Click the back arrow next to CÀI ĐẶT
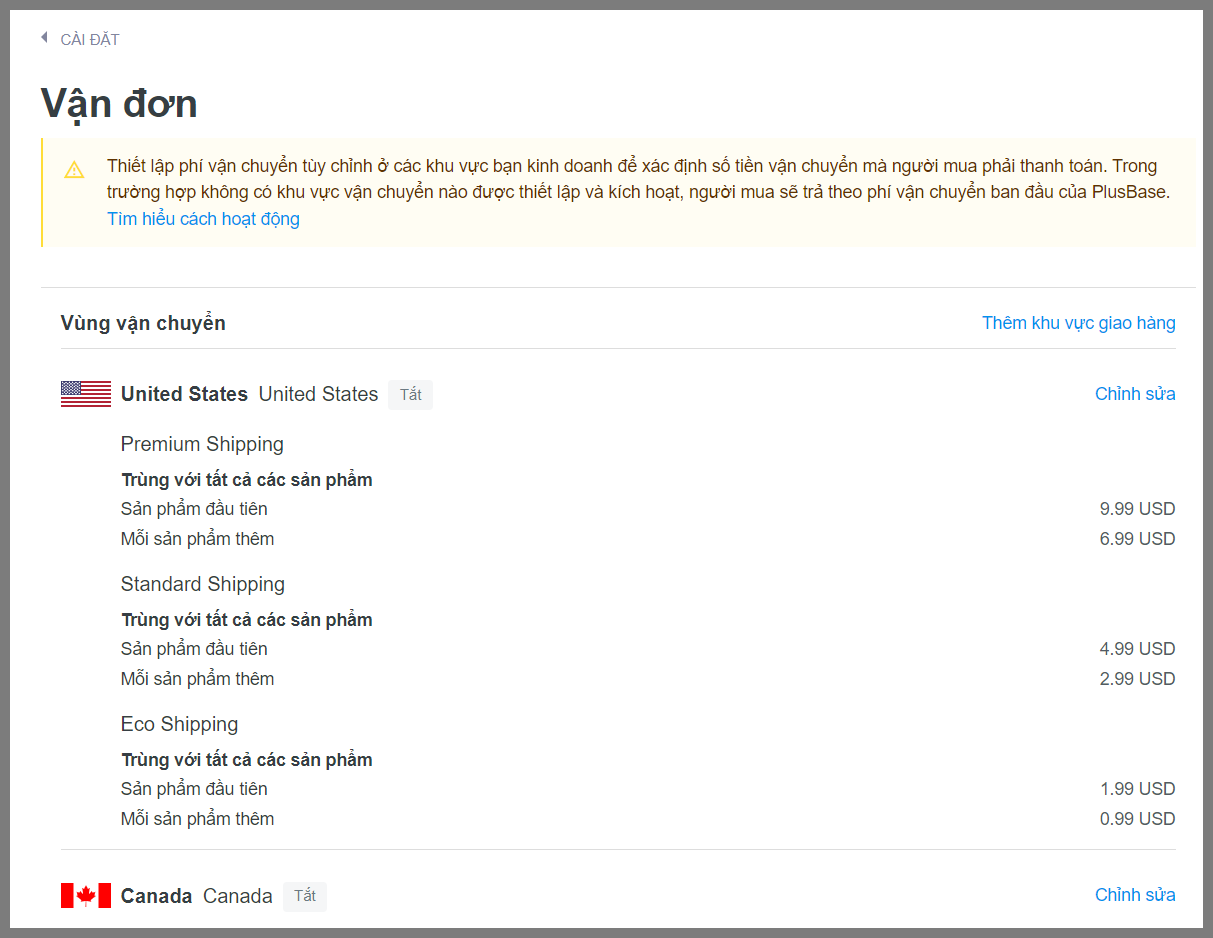 tap(44, 38)
